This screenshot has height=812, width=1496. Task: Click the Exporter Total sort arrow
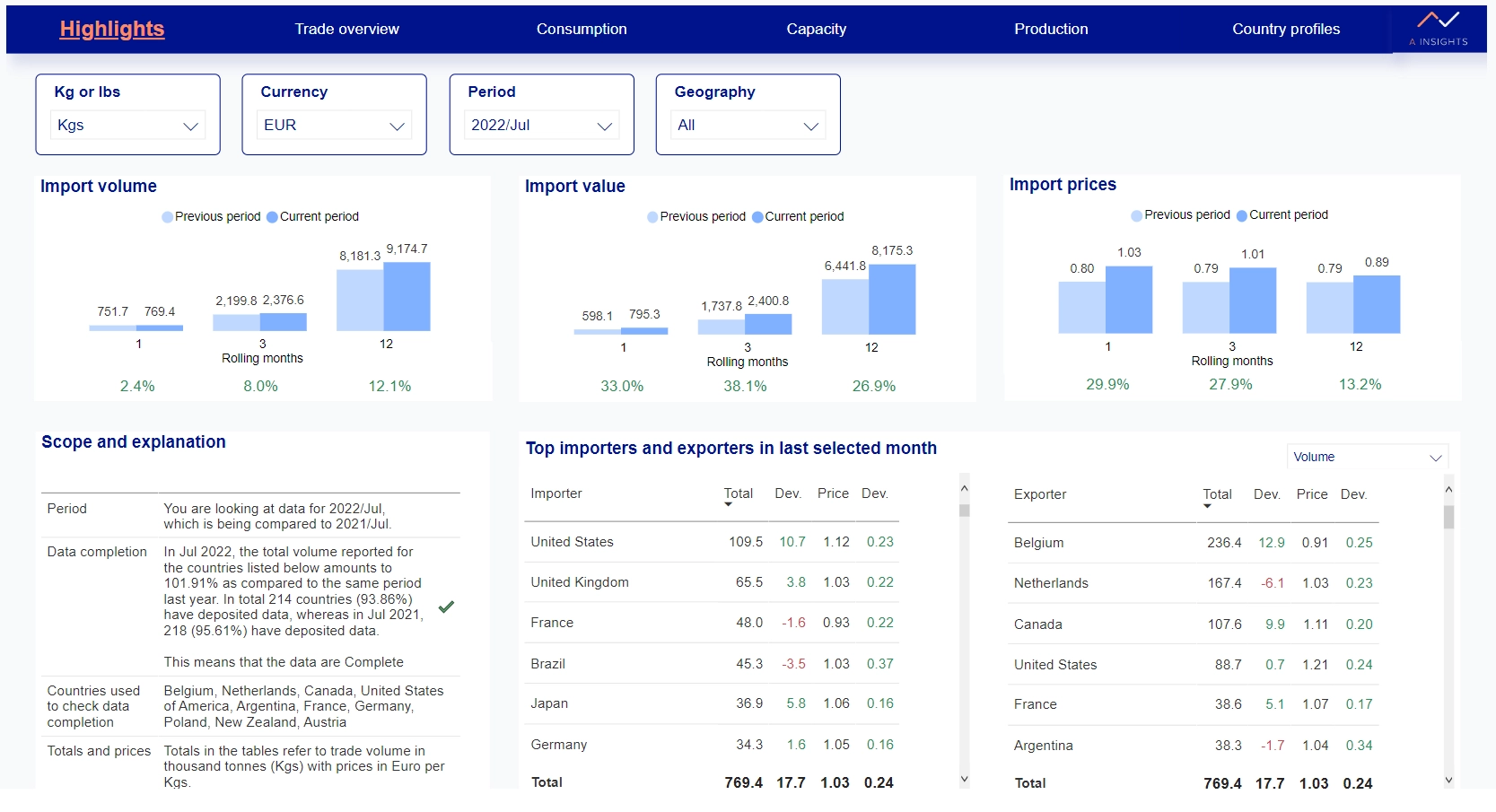click(x=1207, y=506)
